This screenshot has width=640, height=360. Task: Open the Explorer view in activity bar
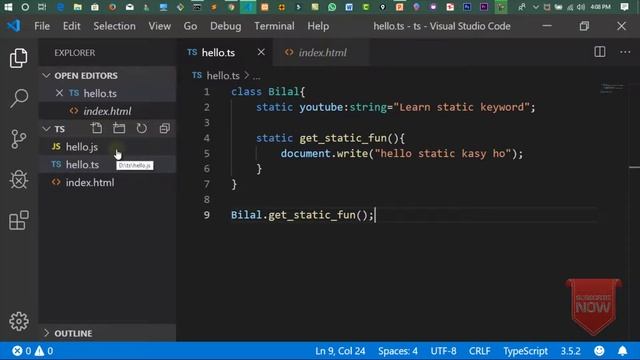tap(19, 58)
